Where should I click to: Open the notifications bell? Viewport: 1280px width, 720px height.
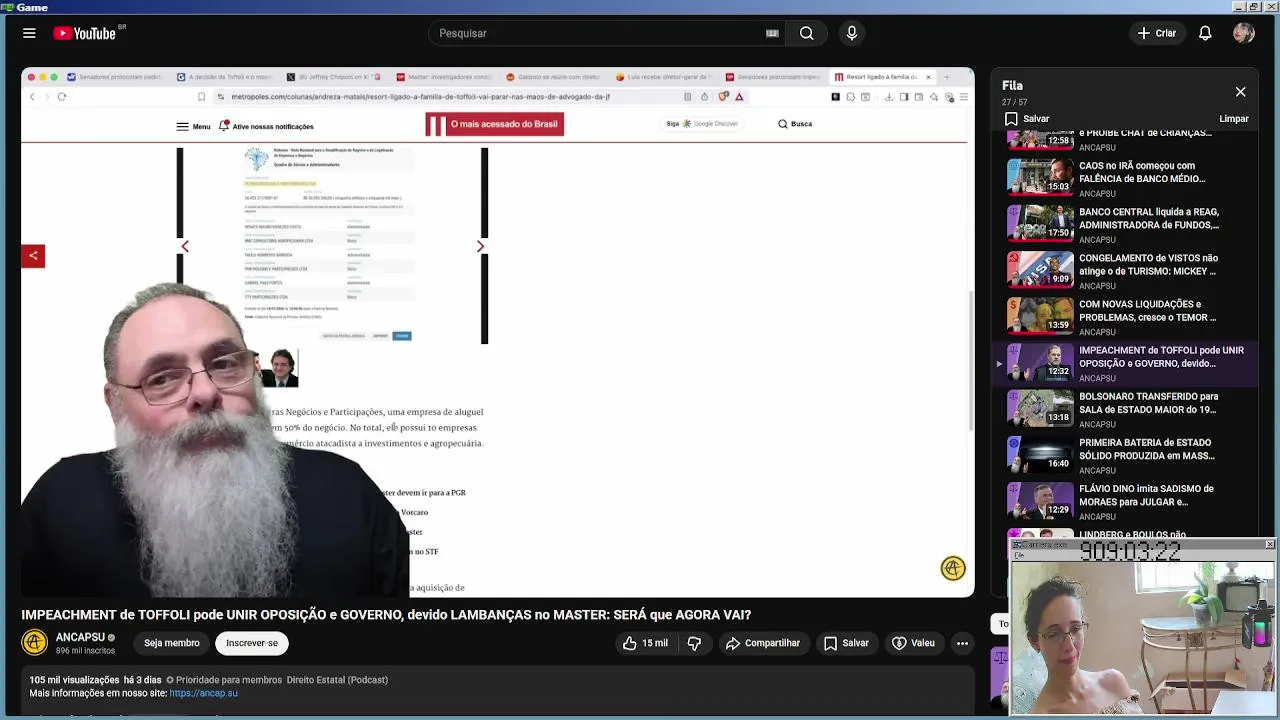coord(1205,33)
